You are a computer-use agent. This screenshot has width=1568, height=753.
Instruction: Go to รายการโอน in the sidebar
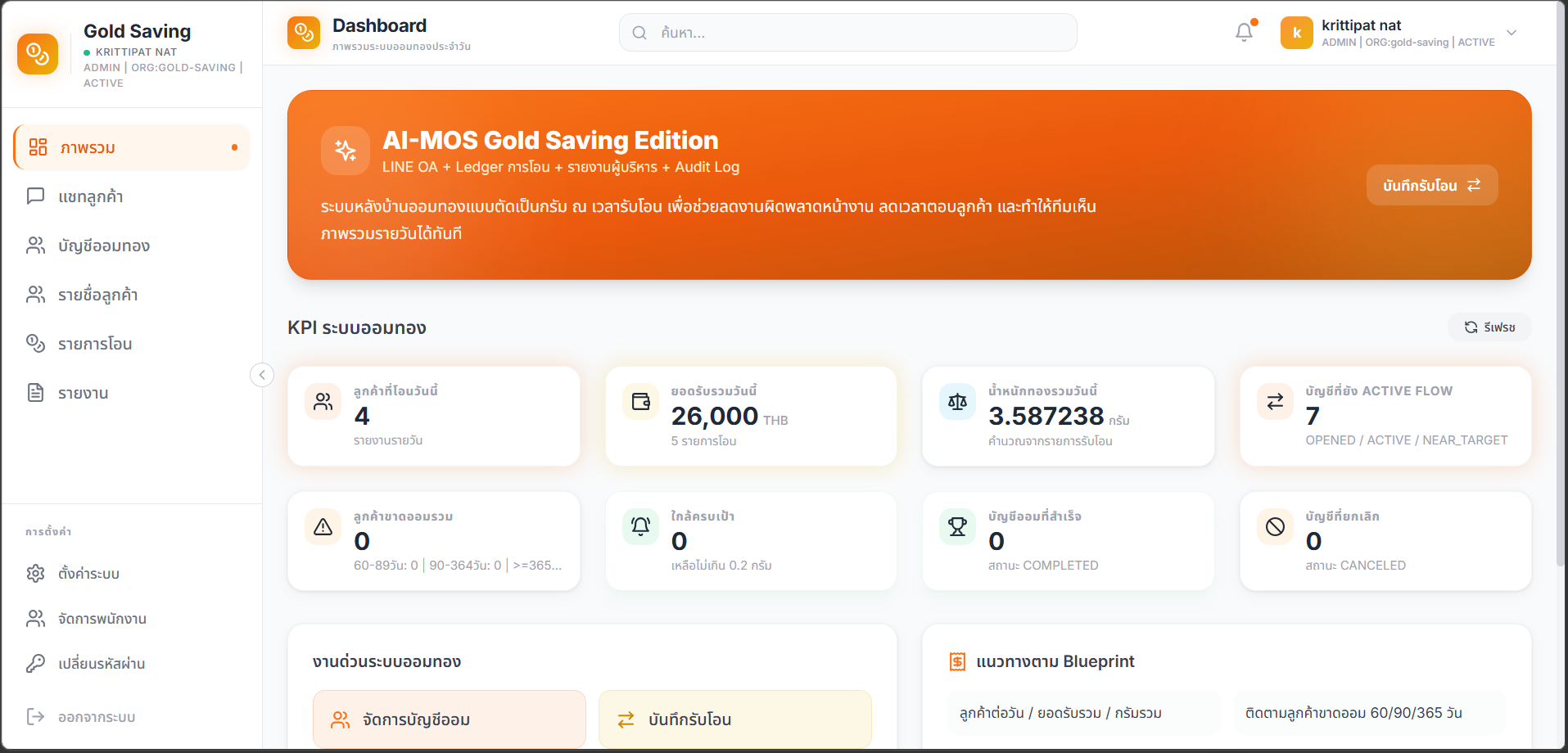click(95, 344)
